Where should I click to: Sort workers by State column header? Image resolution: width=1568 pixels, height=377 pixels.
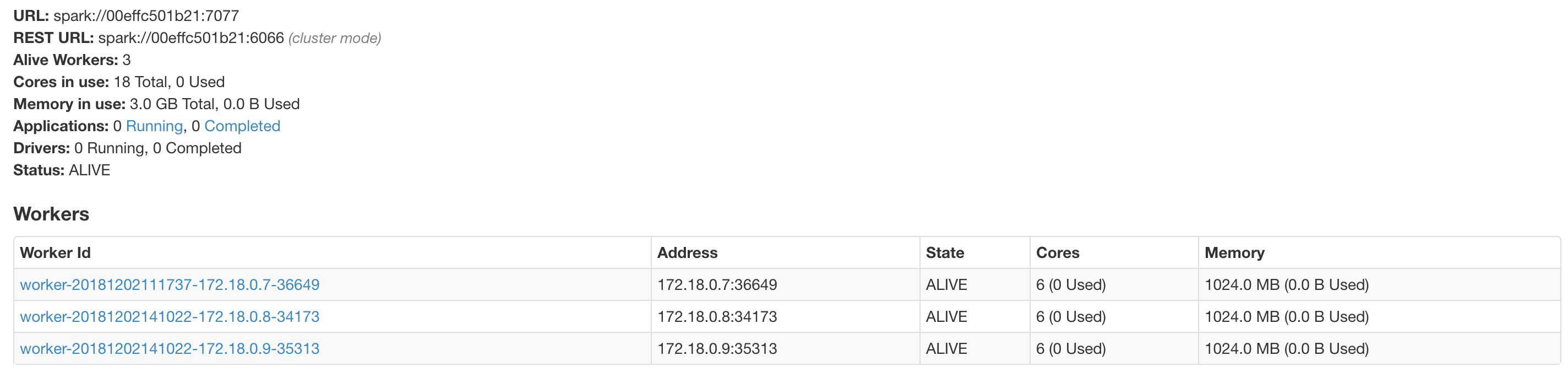click(x=945, y=253)
